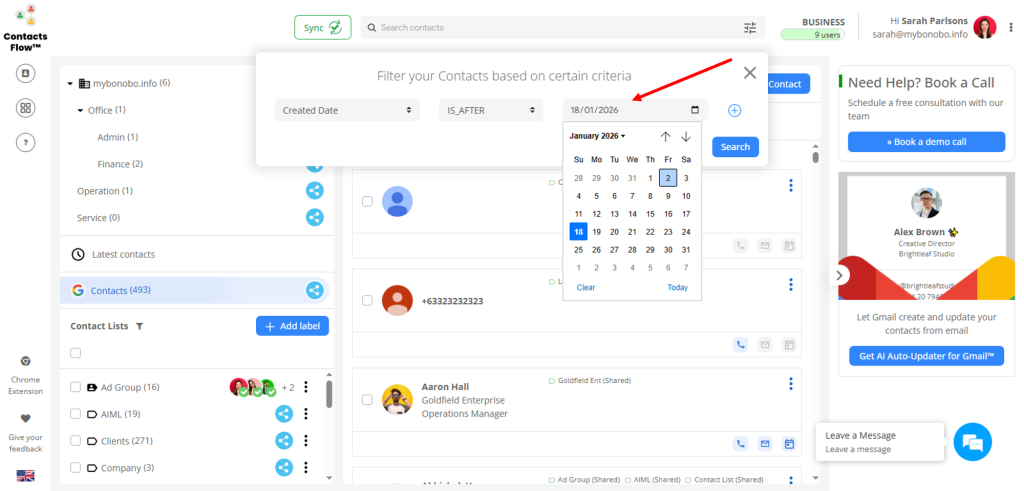1024x491 pixels.
Task: Click the date input field showing 18/01/2026
Action: [625, 110]
